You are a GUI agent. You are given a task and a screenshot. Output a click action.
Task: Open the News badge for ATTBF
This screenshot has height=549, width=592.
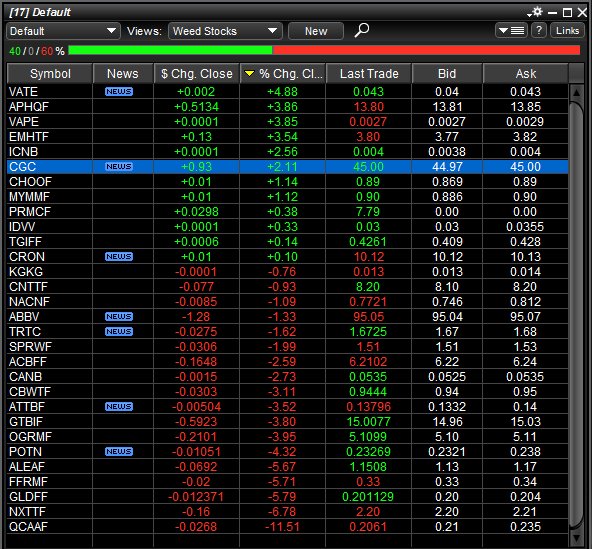pyautogui.click(x=119, y=406)
